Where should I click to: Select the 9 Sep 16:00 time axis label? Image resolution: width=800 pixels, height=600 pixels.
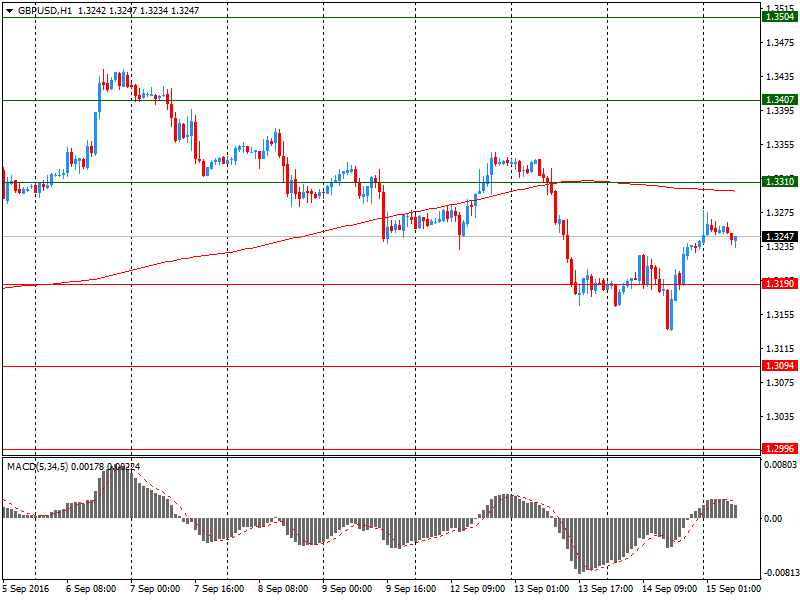[x=411, y=589]
